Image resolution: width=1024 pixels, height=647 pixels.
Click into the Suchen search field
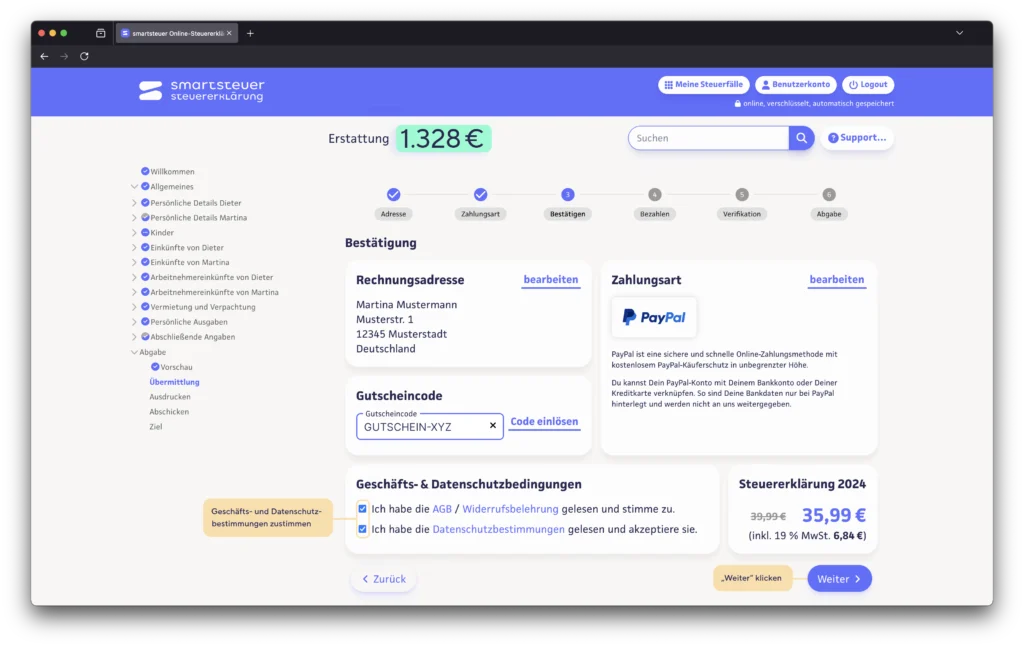point(708,138)
